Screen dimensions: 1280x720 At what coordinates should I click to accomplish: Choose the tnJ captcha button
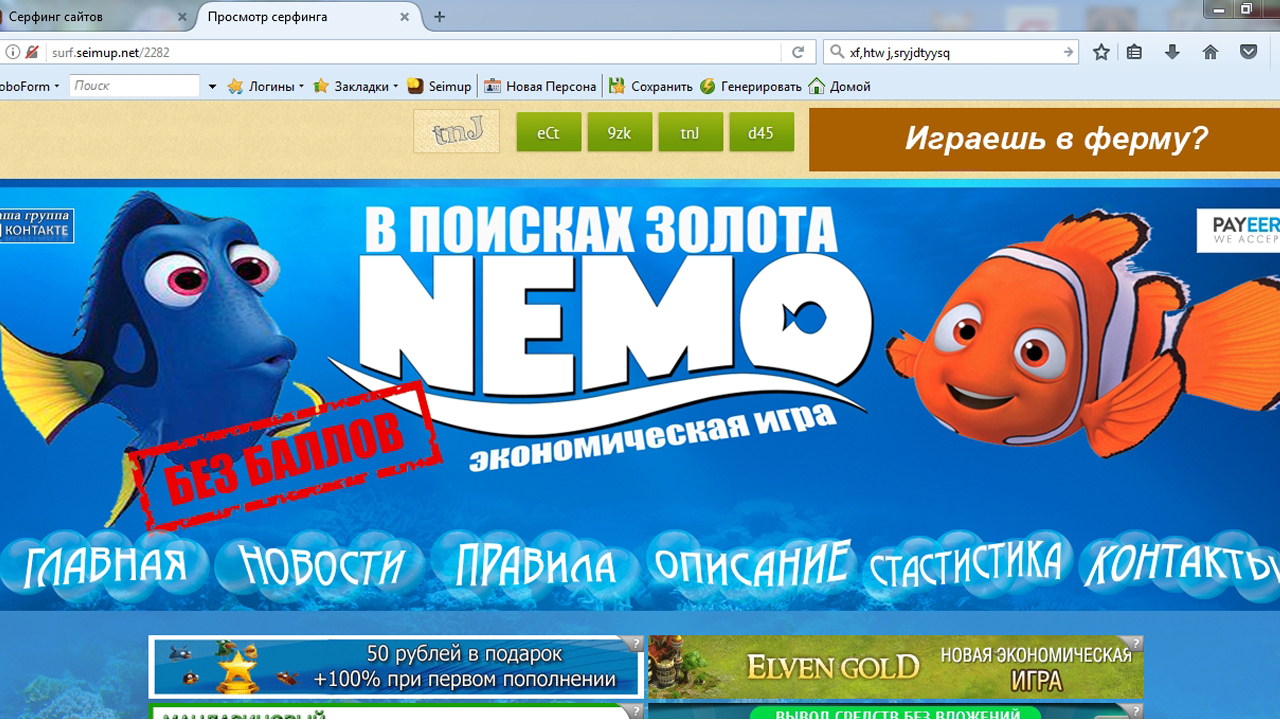click(690, 132)
